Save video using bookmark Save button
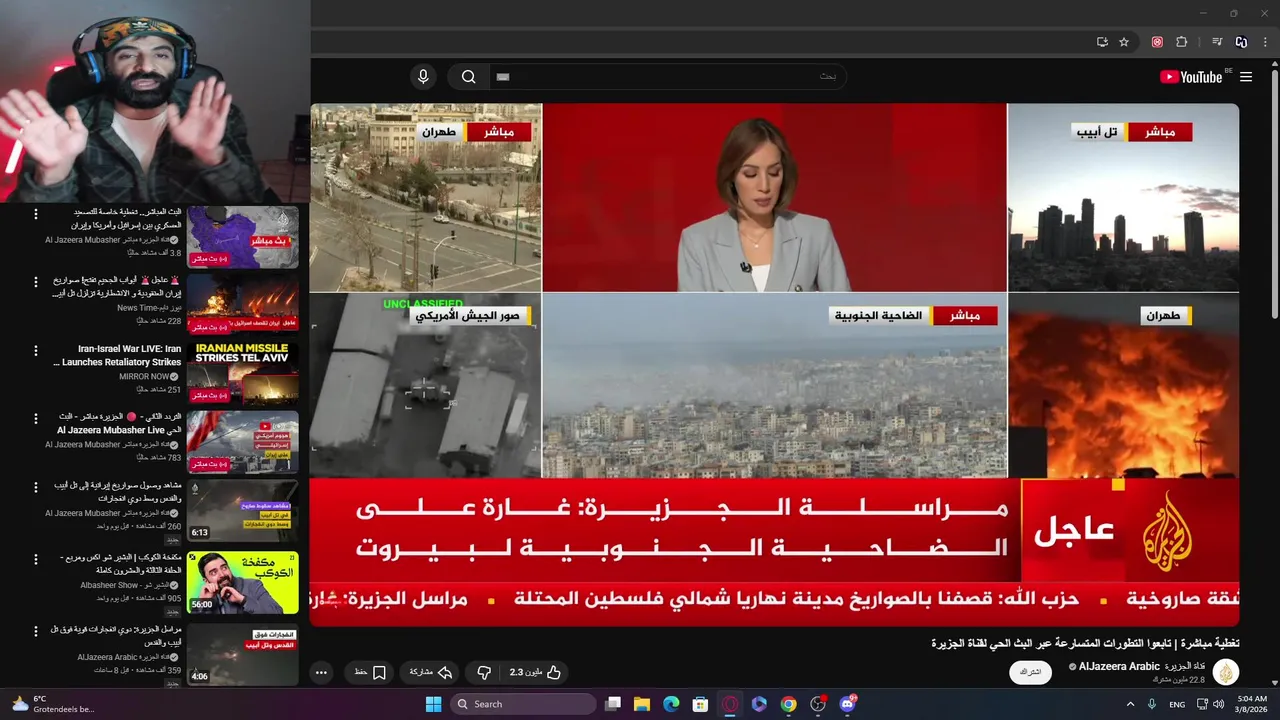Image resolution: width=1280 pixels, height=720 pixels. 370,672
